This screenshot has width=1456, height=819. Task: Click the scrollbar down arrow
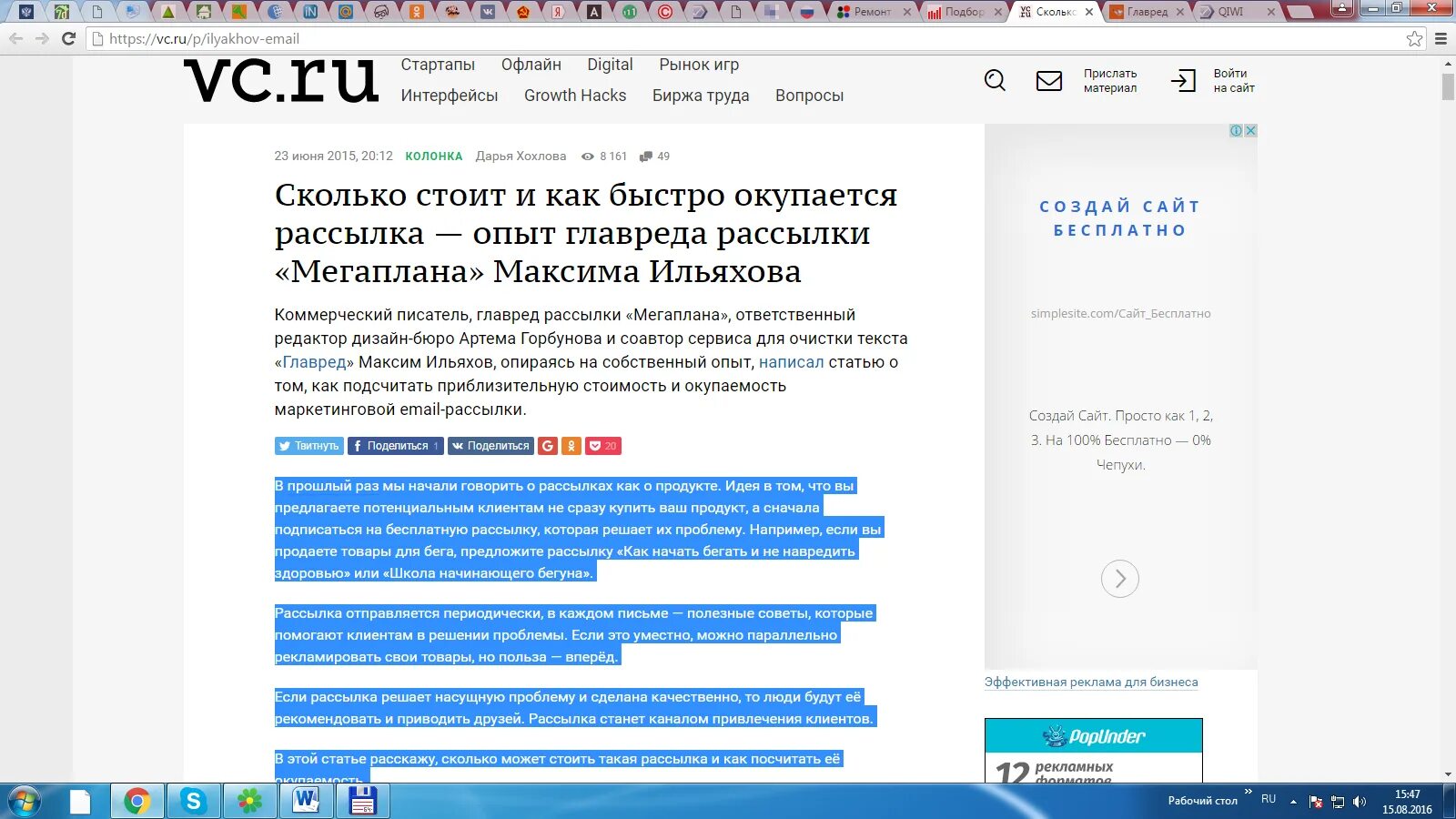tap(1448, 775)
